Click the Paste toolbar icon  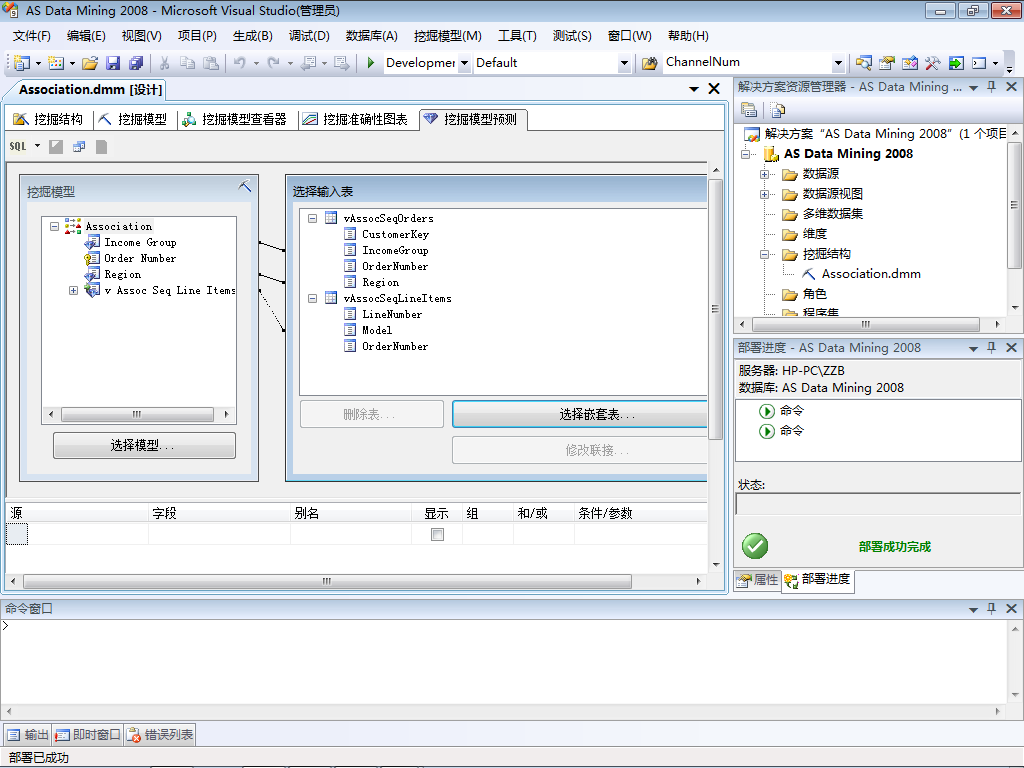click(211, 63)
